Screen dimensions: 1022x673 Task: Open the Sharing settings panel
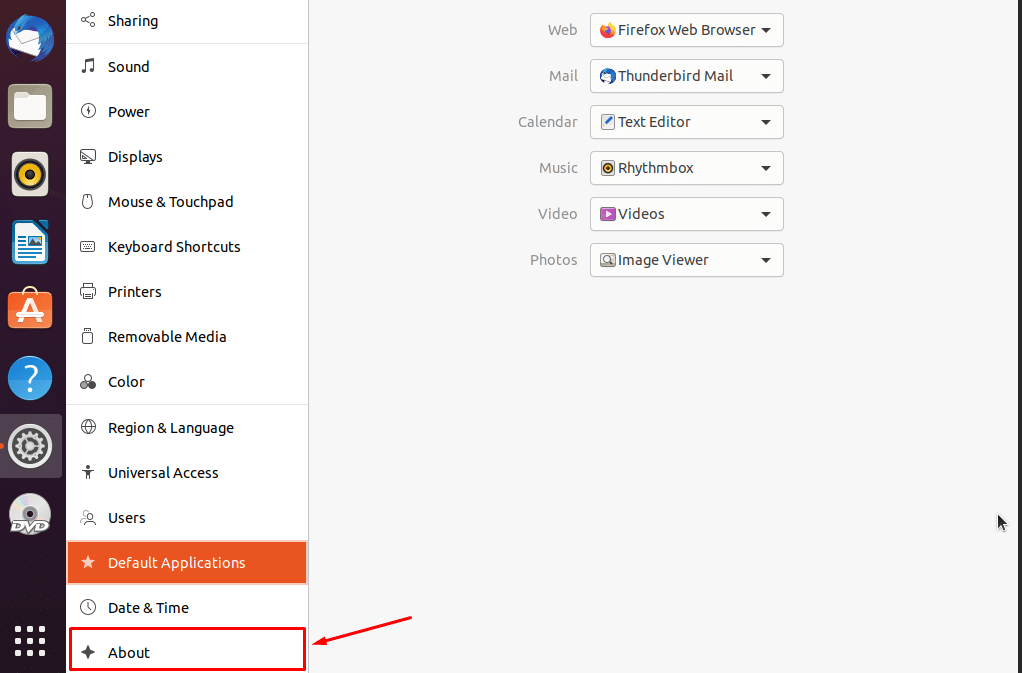click(x=187, y=21)
